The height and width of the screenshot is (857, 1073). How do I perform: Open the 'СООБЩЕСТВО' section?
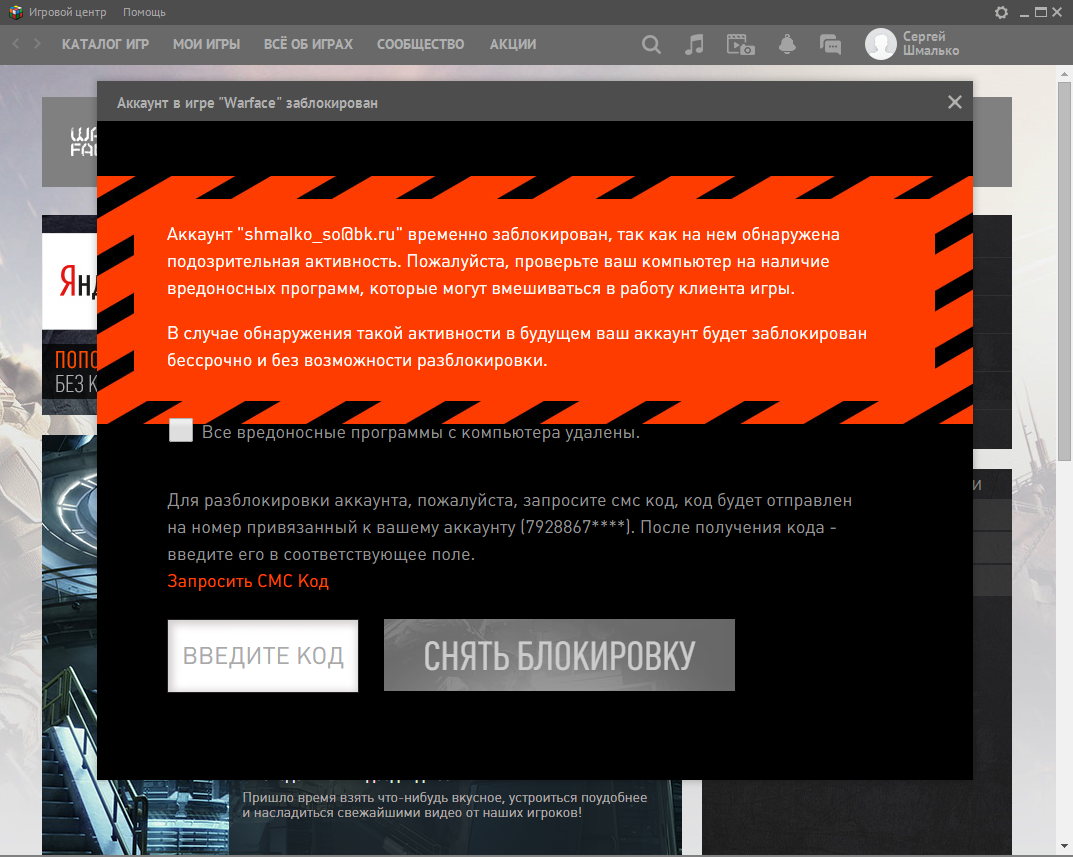pos(420,44)
